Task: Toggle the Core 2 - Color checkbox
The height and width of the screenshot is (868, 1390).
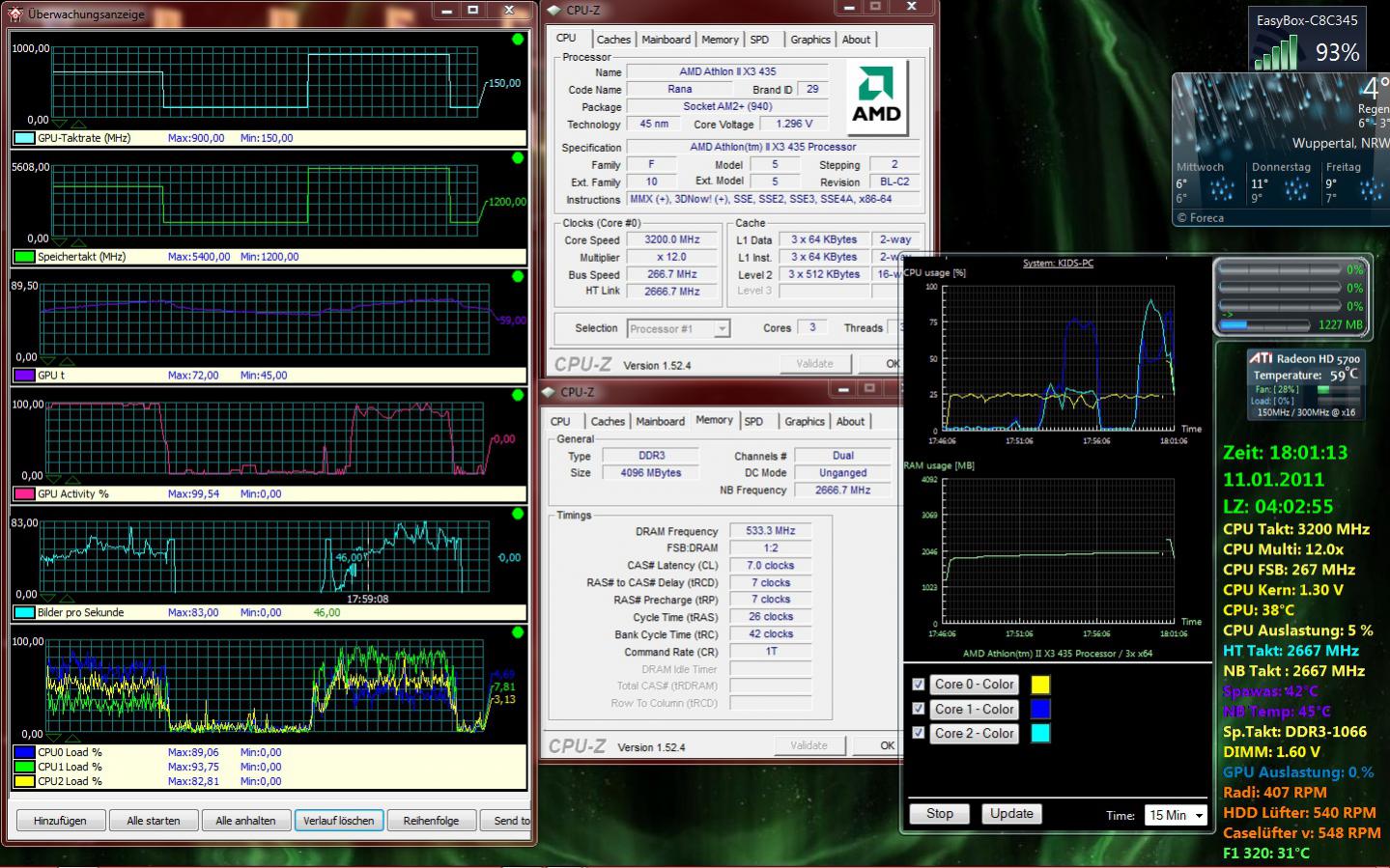Action: click(919, 733)
